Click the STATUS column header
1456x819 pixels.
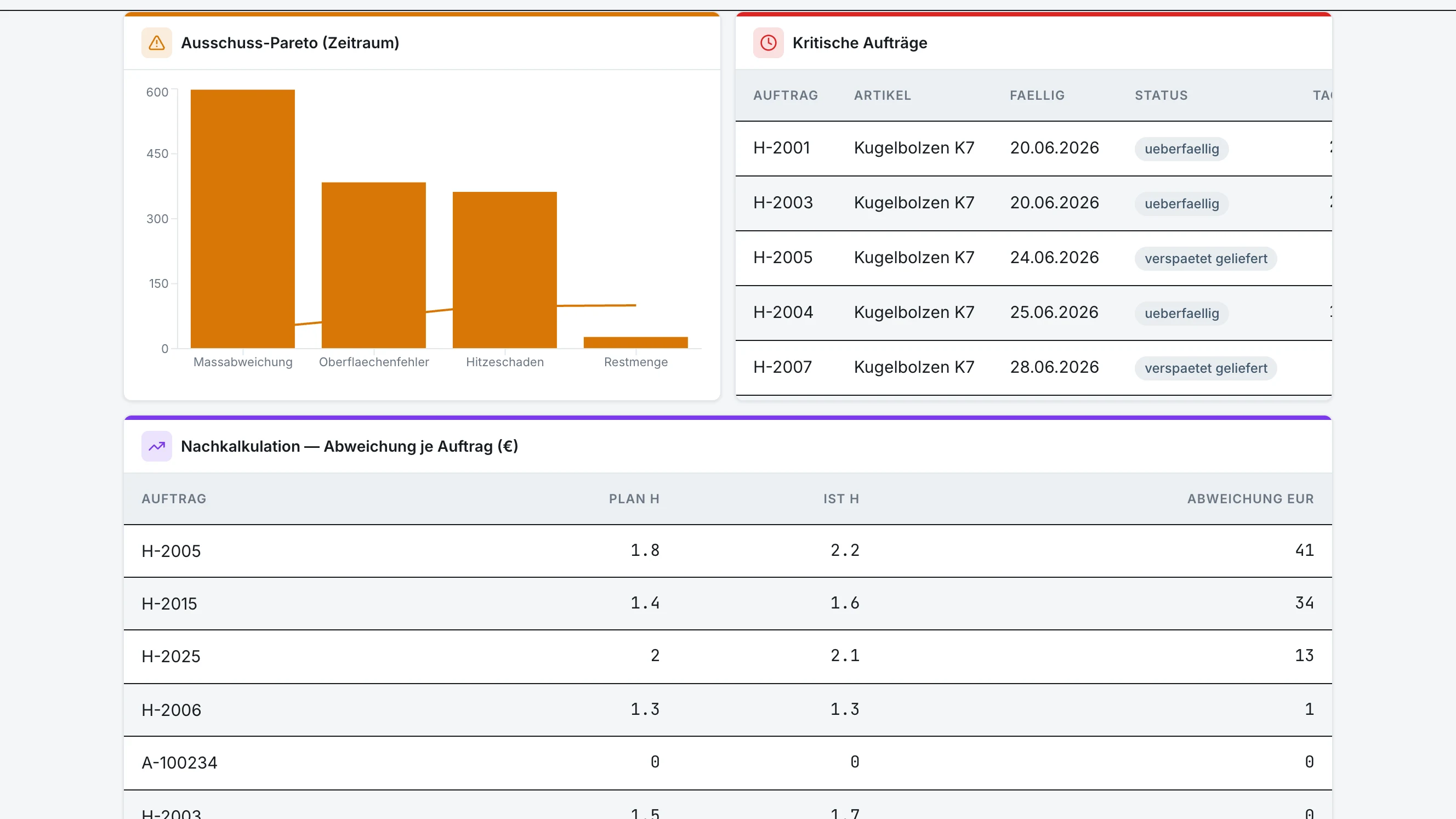(1161, 95)
